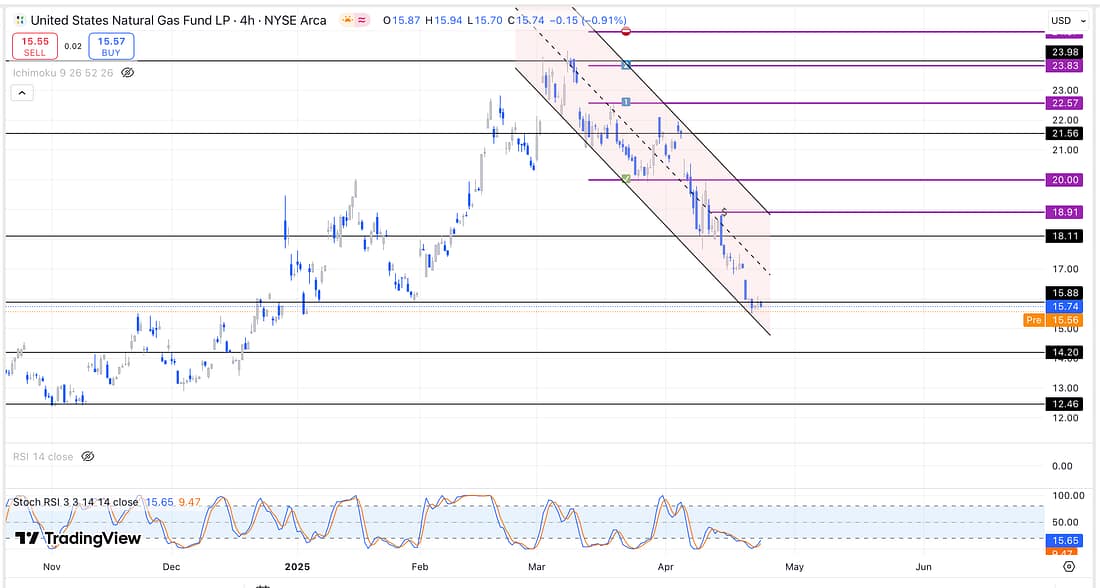
Task: Select the Stoch RSI indicator legend
Action: [75, 502]
